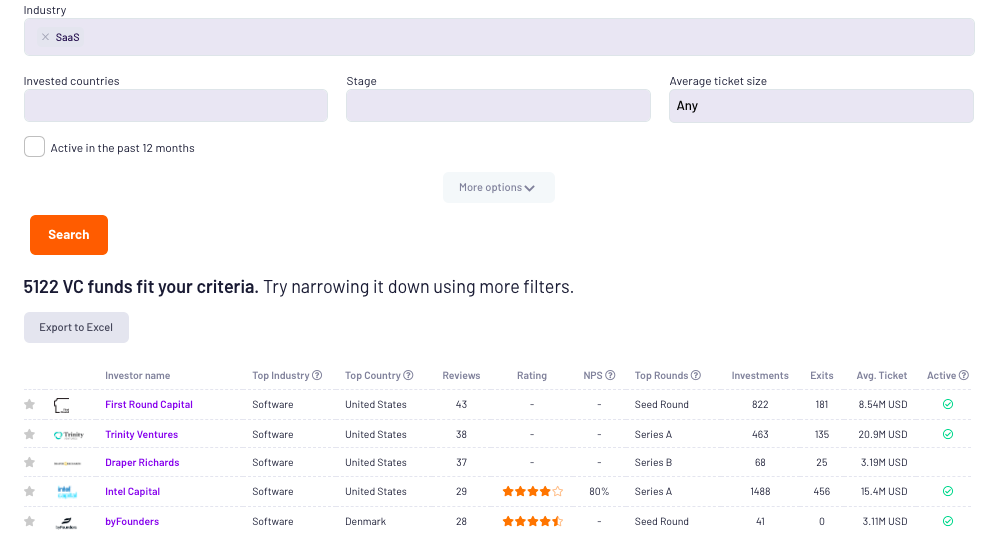
Task: Click byFounders logo
Action: [66, 523]
